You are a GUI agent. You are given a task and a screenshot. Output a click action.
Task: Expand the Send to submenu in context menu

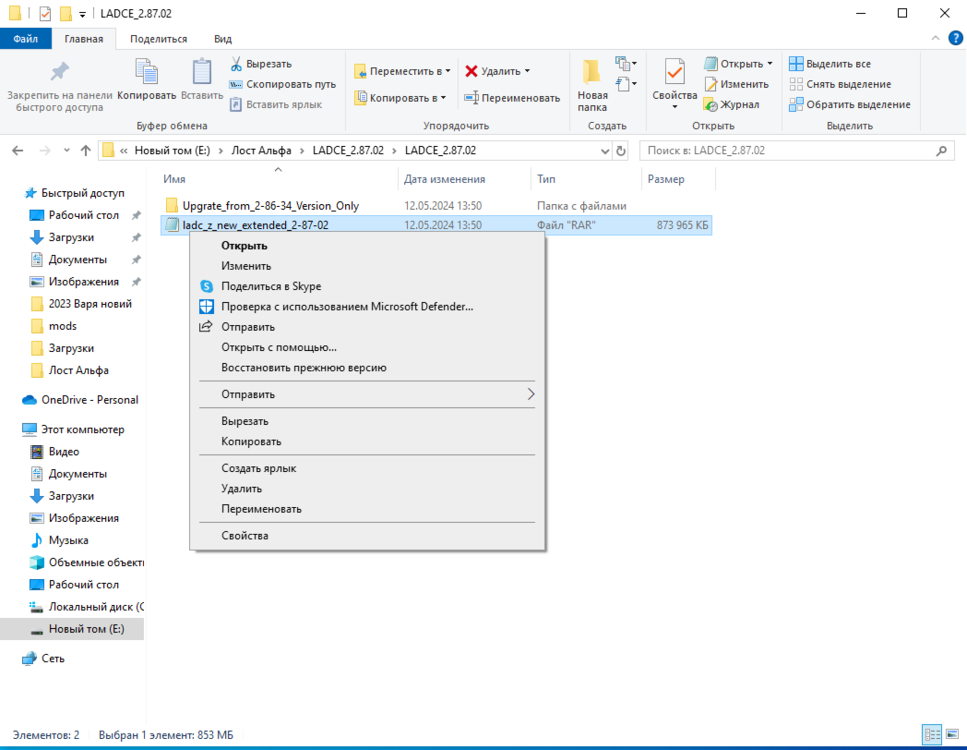tap(531, 394)
